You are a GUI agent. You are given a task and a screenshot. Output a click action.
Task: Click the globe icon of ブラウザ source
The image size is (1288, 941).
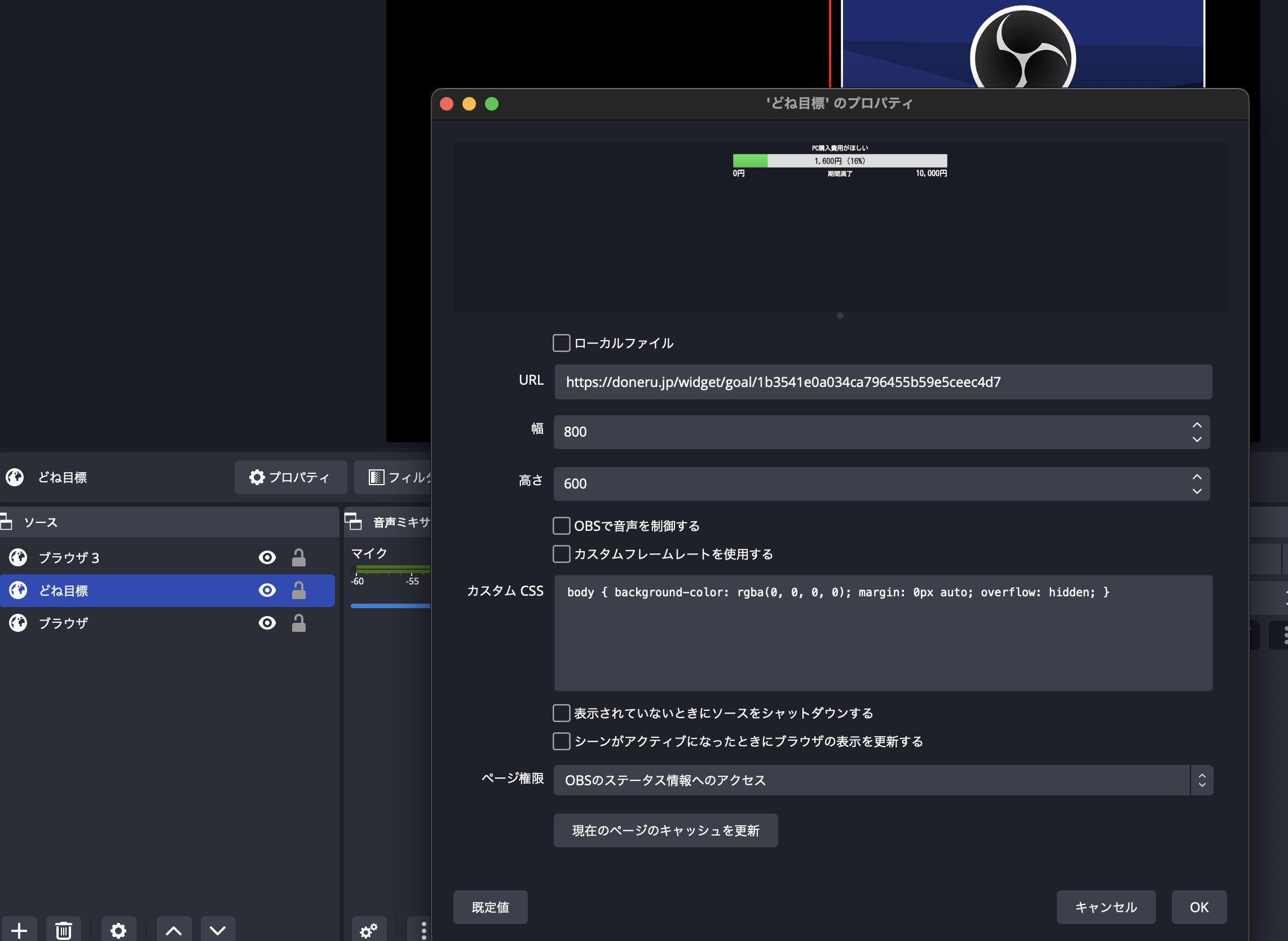coord(18,623)
